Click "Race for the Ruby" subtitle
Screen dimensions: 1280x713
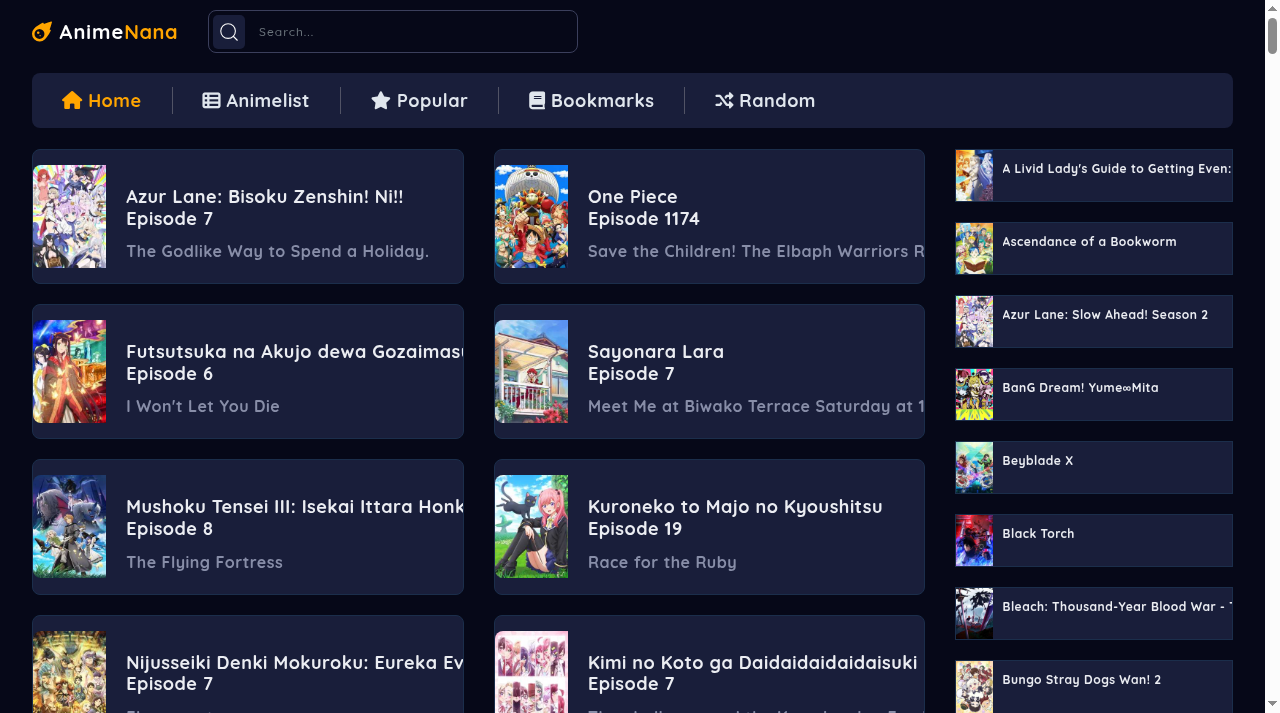pyautogui.click(x=662, y=562)
